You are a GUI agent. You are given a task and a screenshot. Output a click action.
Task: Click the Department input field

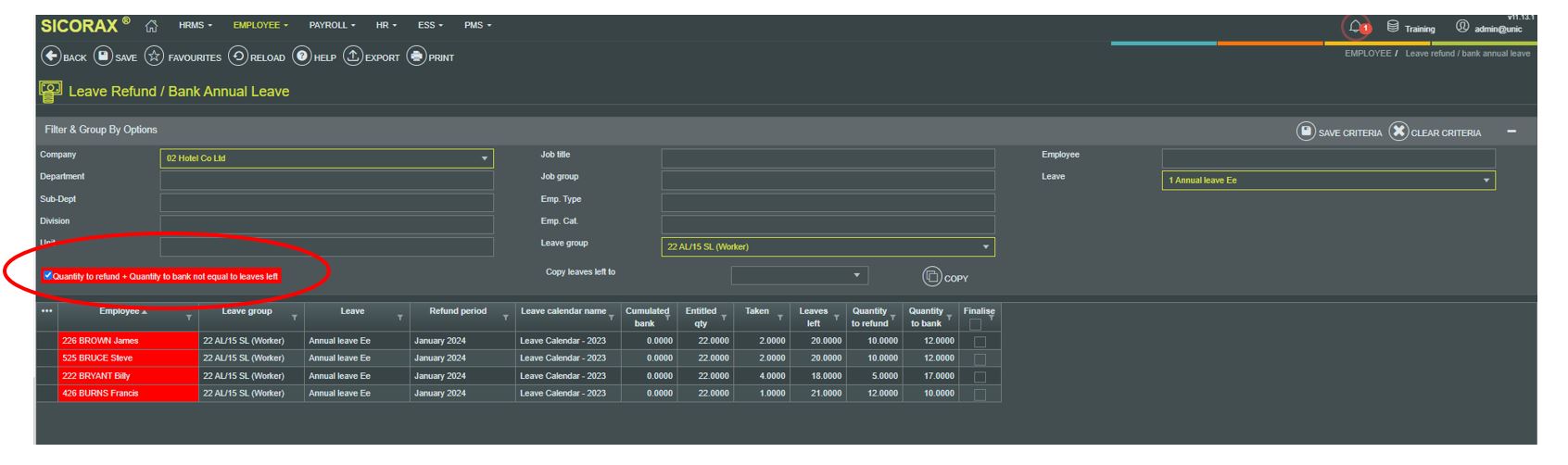point(327,181)
